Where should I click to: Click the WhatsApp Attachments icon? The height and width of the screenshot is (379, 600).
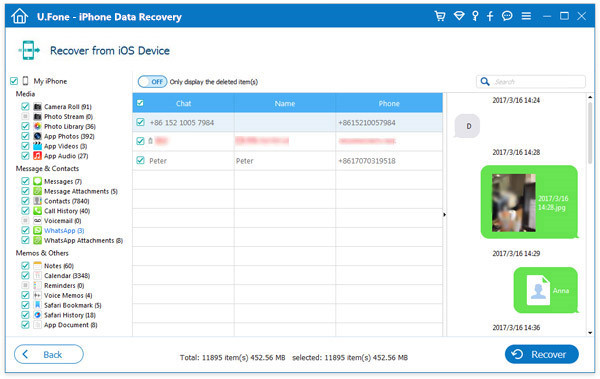point(38,240)
